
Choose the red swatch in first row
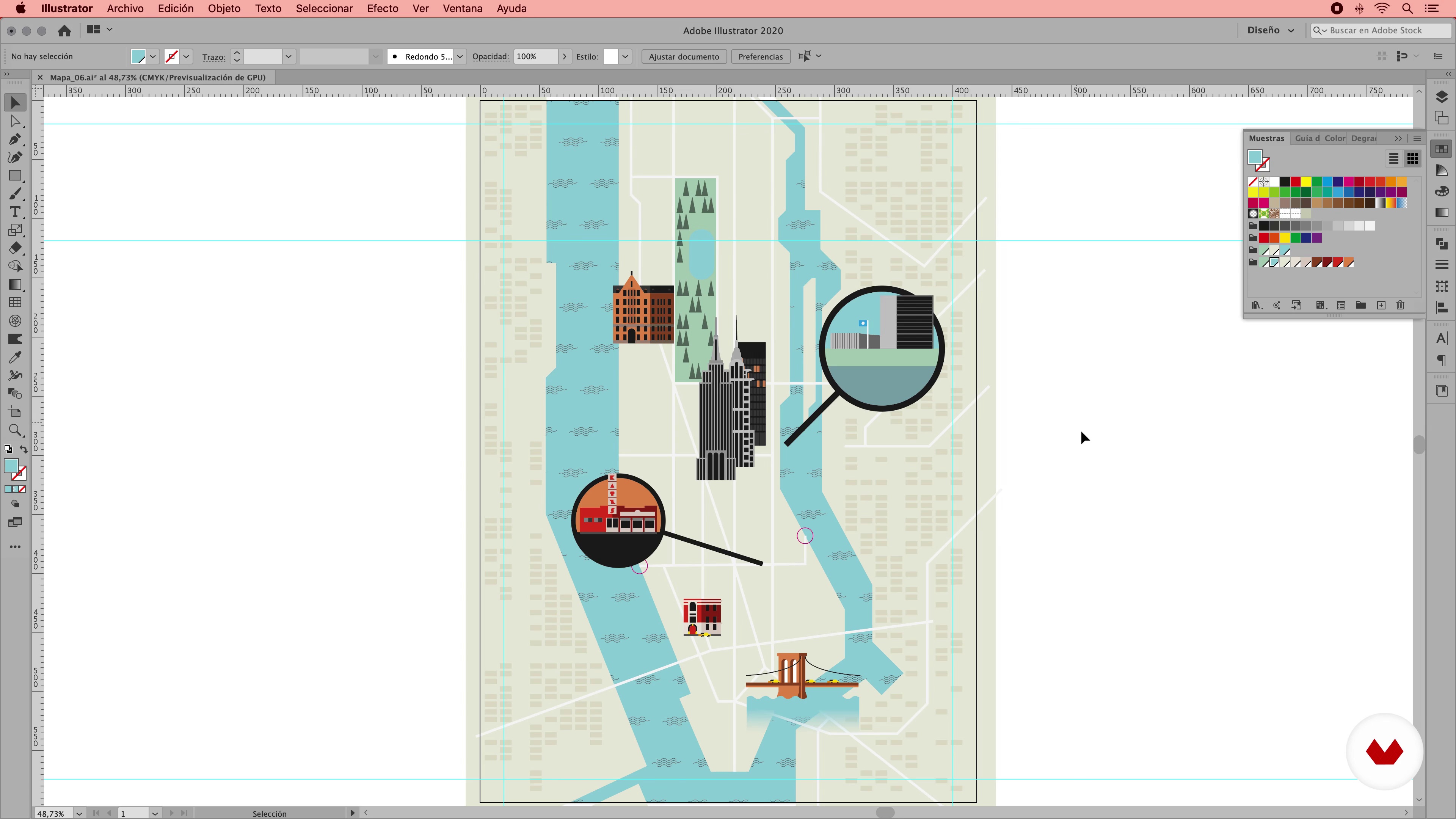1295,182
